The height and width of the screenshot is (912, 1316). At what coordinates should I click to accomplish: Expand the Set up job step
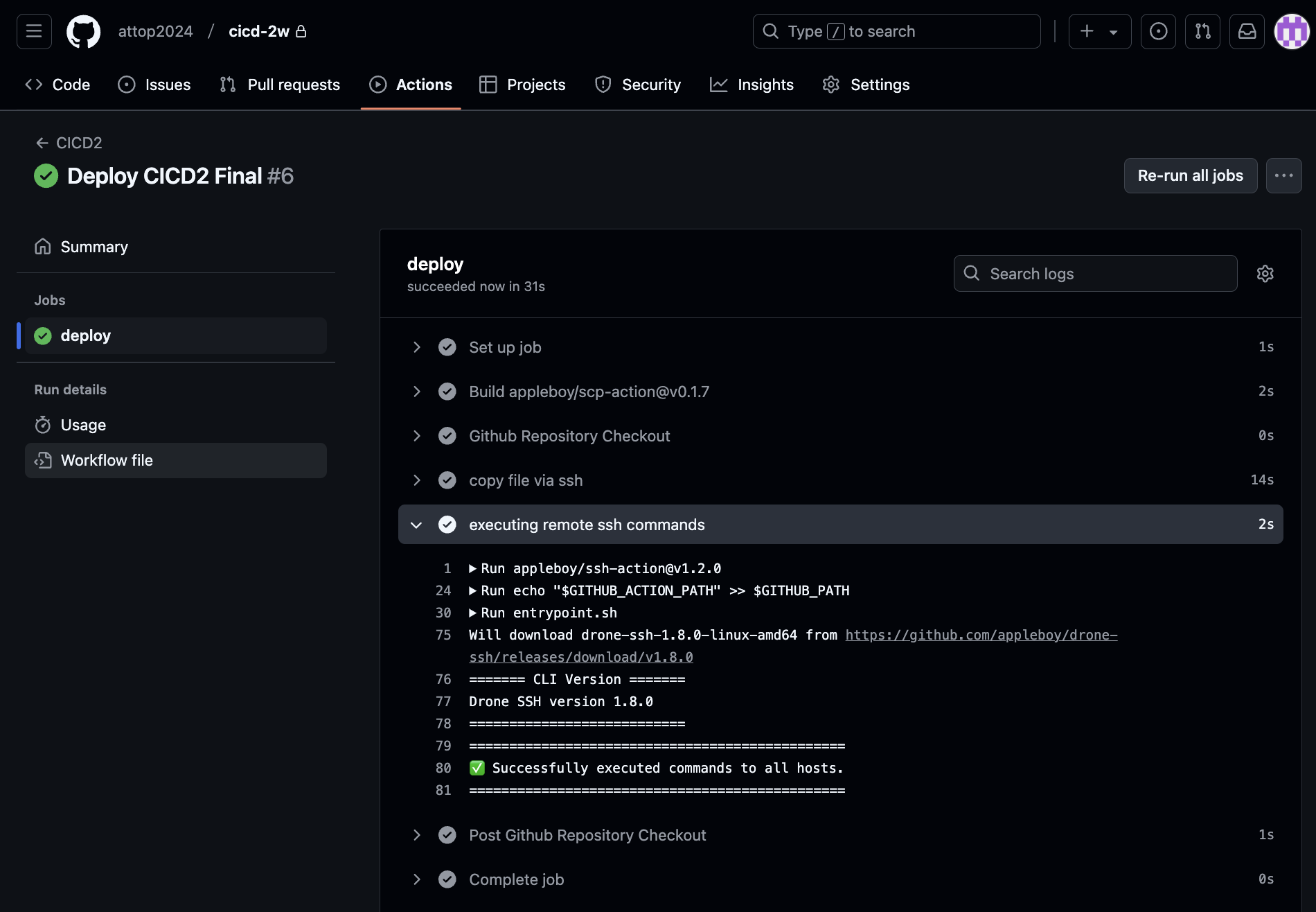pos(416,347)
